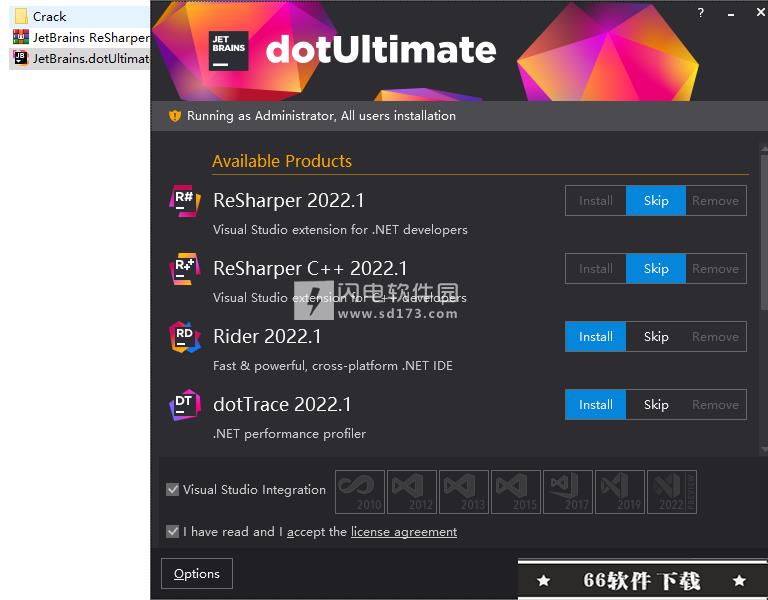Open the Options button

click(197, 574)
